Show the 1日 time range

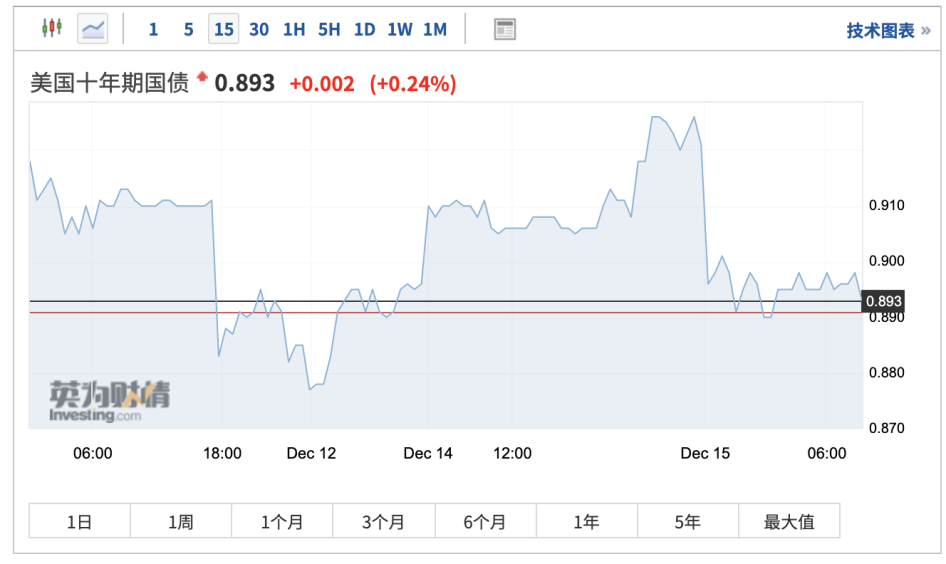[x=79, y=521]
